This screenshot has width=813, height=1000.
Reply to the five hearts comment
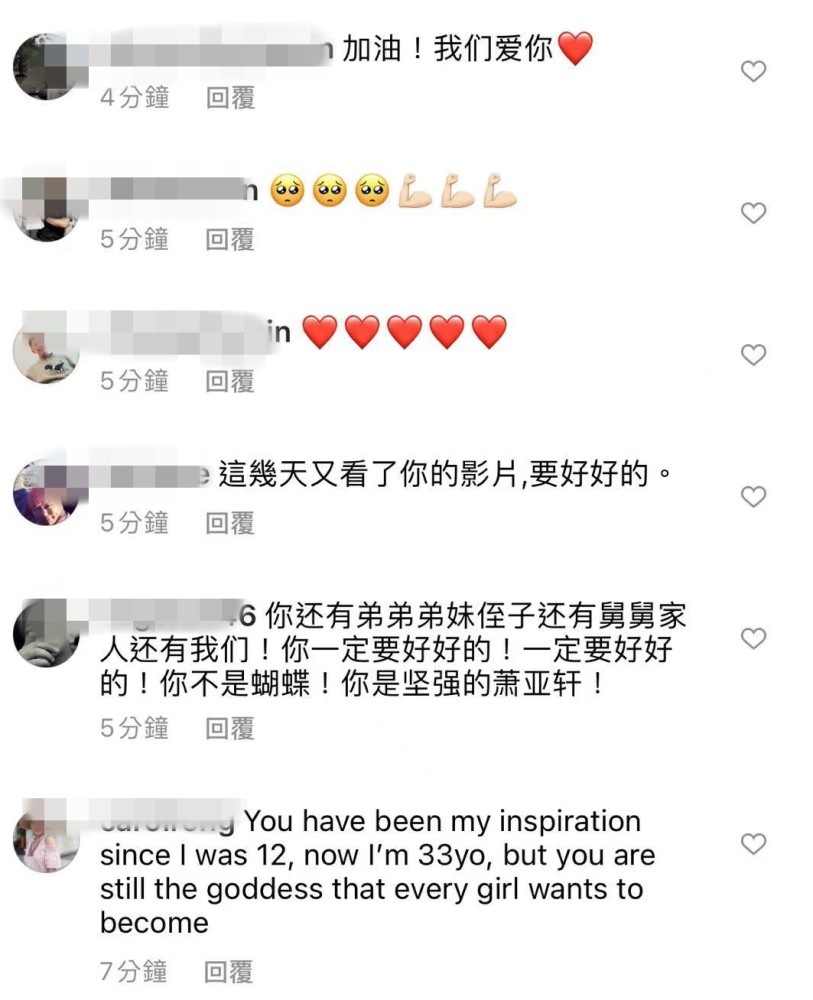(x=230, y=381)
